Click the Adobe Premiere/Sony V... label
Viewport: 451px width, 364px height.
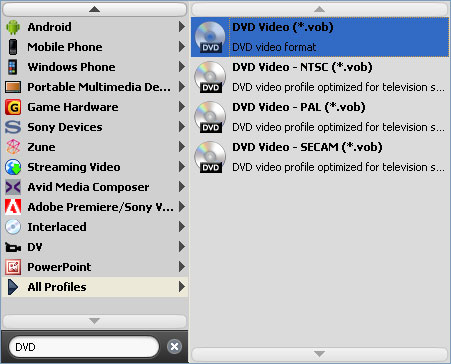(x=101, y=207)
